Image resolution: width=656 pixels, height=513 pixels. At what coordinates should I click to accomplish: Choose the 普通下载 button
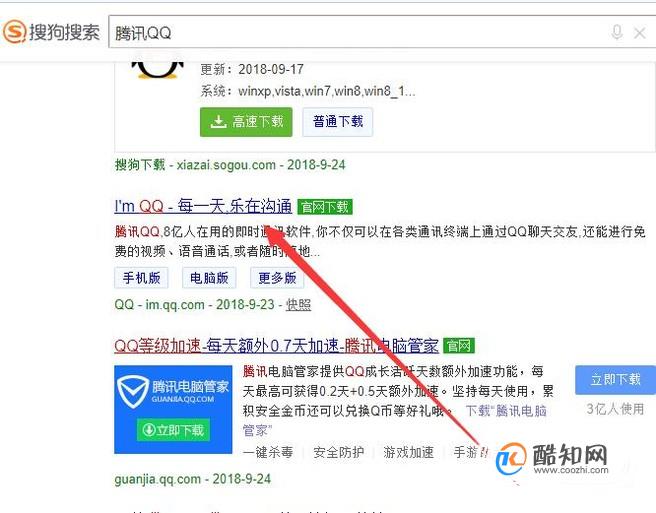tap(338, 122)
